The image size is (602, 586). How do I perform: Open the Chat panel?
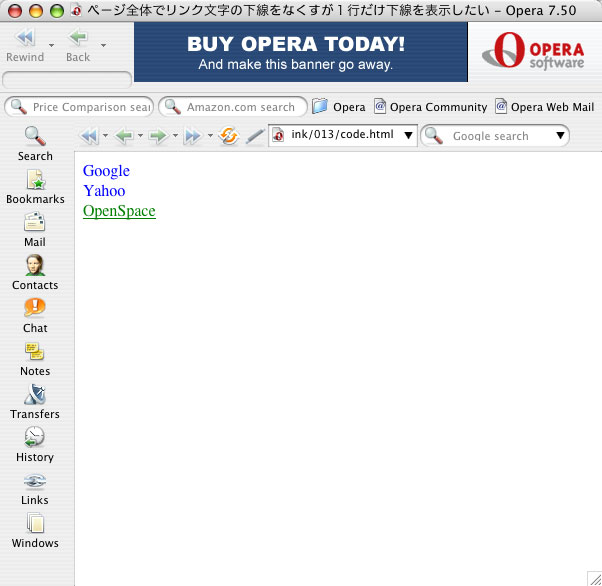pyautogui.click(x=35, y=316)
